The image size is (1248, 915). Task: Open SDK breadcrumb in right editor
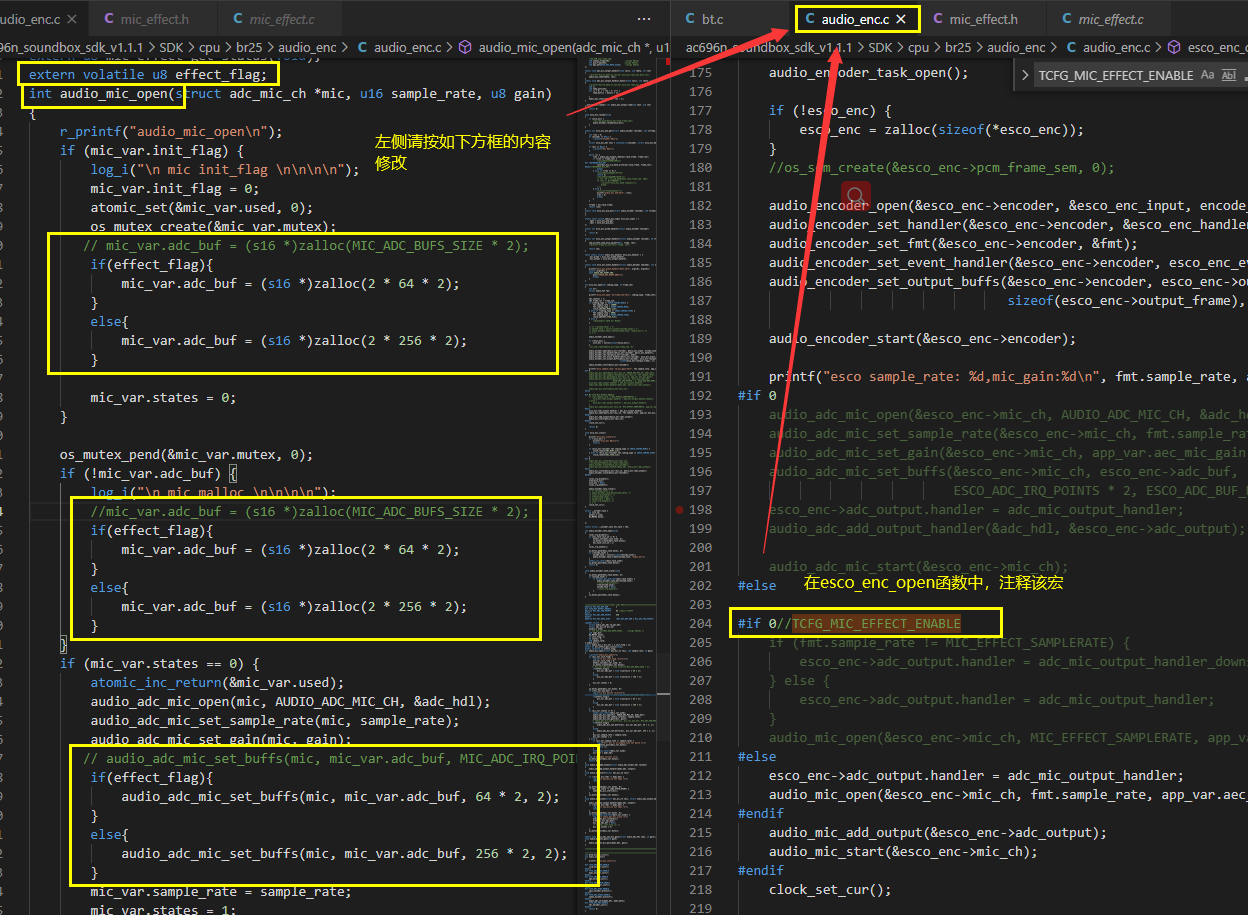coord(880,47)
